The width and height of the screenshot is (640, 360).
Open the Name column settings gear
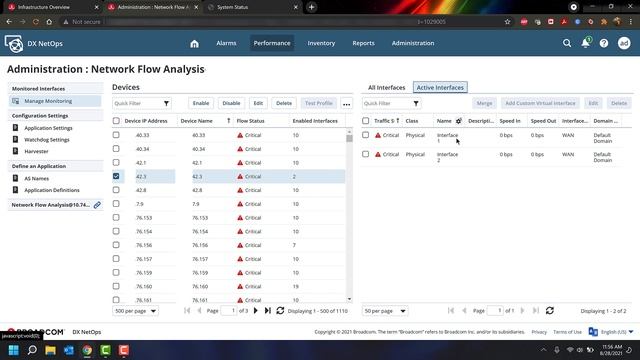pos(458,121)
